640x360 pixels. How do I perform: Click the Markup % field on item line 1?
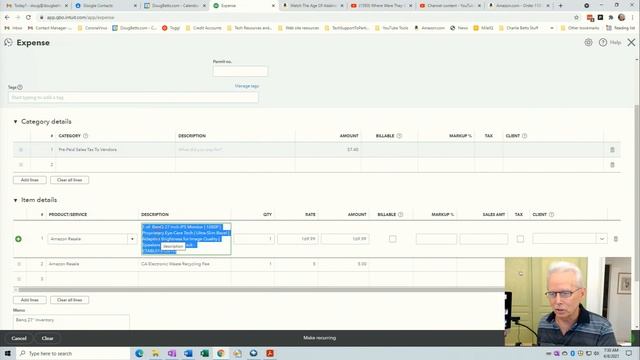436,239
